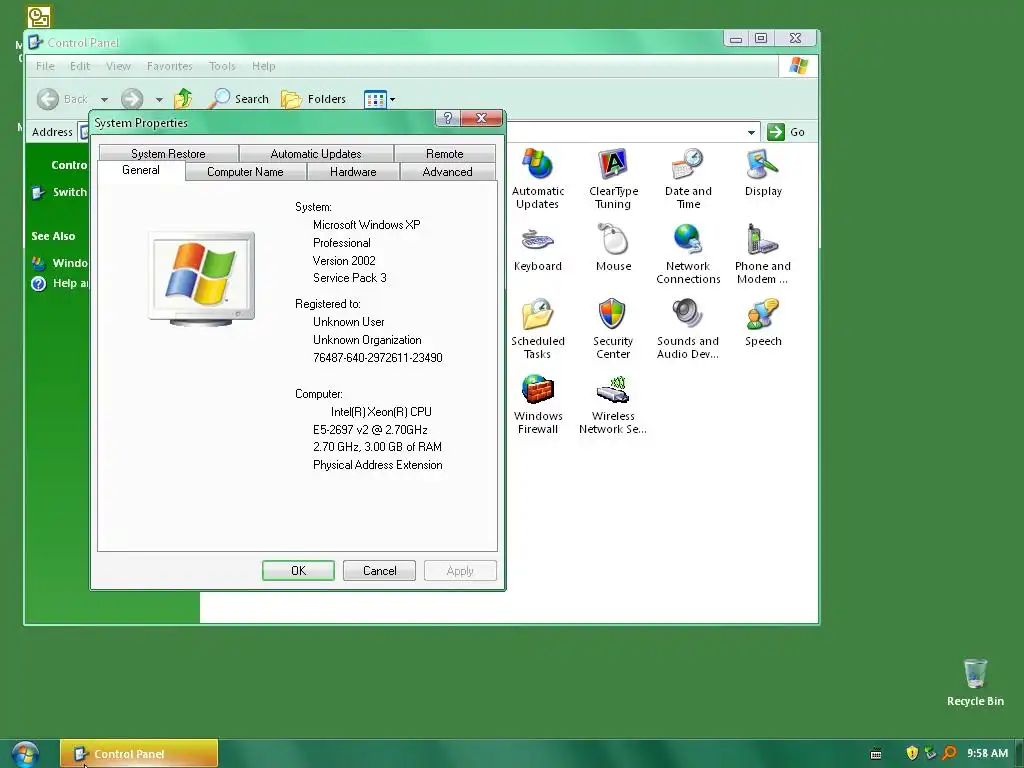This screenshot has height=768, width=1024.
Task: Open the Start button orb
Action: tap(25, 754)
